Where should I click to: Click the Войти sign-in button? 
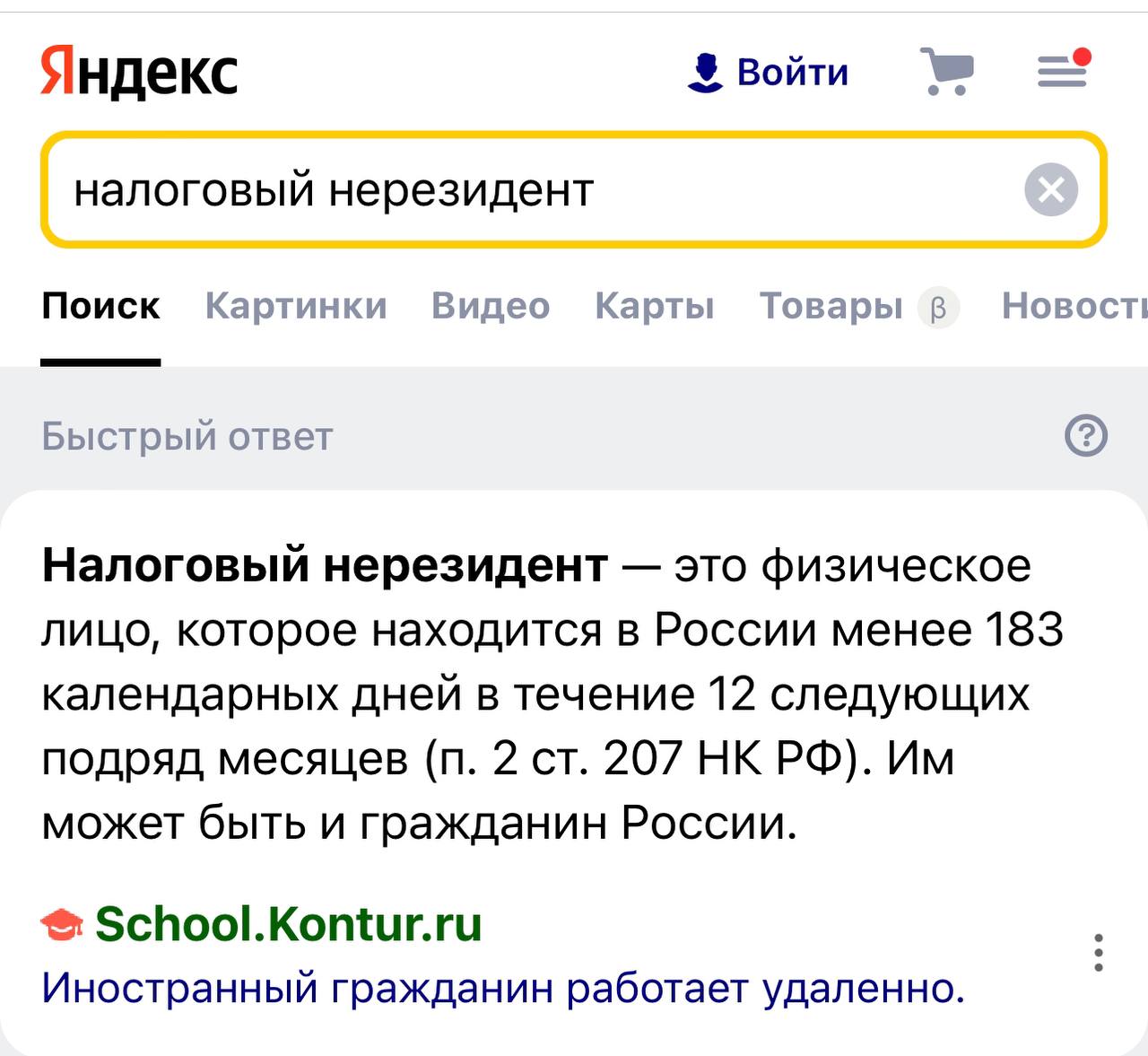coord(769,73)
